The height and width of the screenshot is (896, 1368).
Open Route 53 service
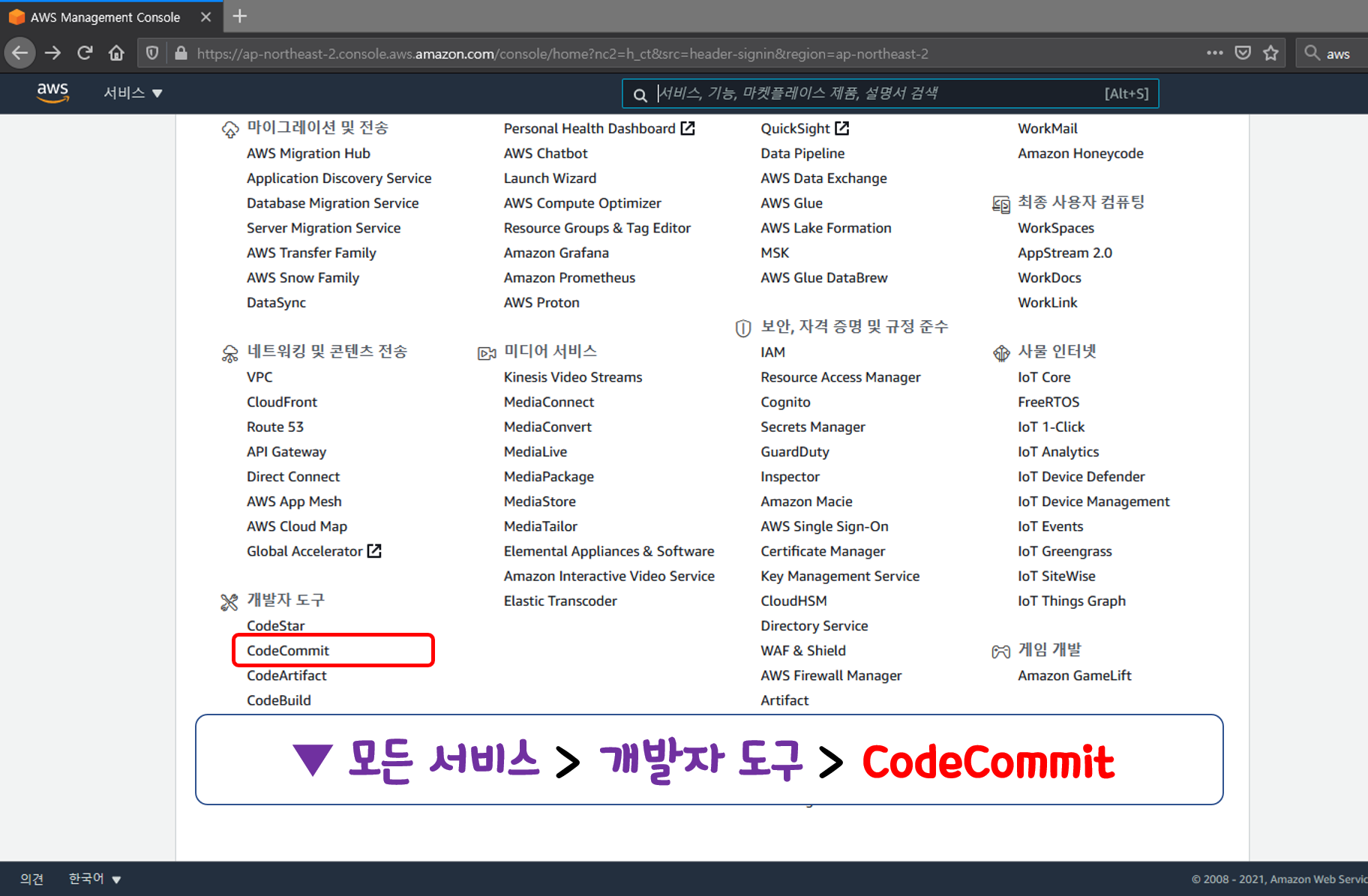[x=275, y=427]
